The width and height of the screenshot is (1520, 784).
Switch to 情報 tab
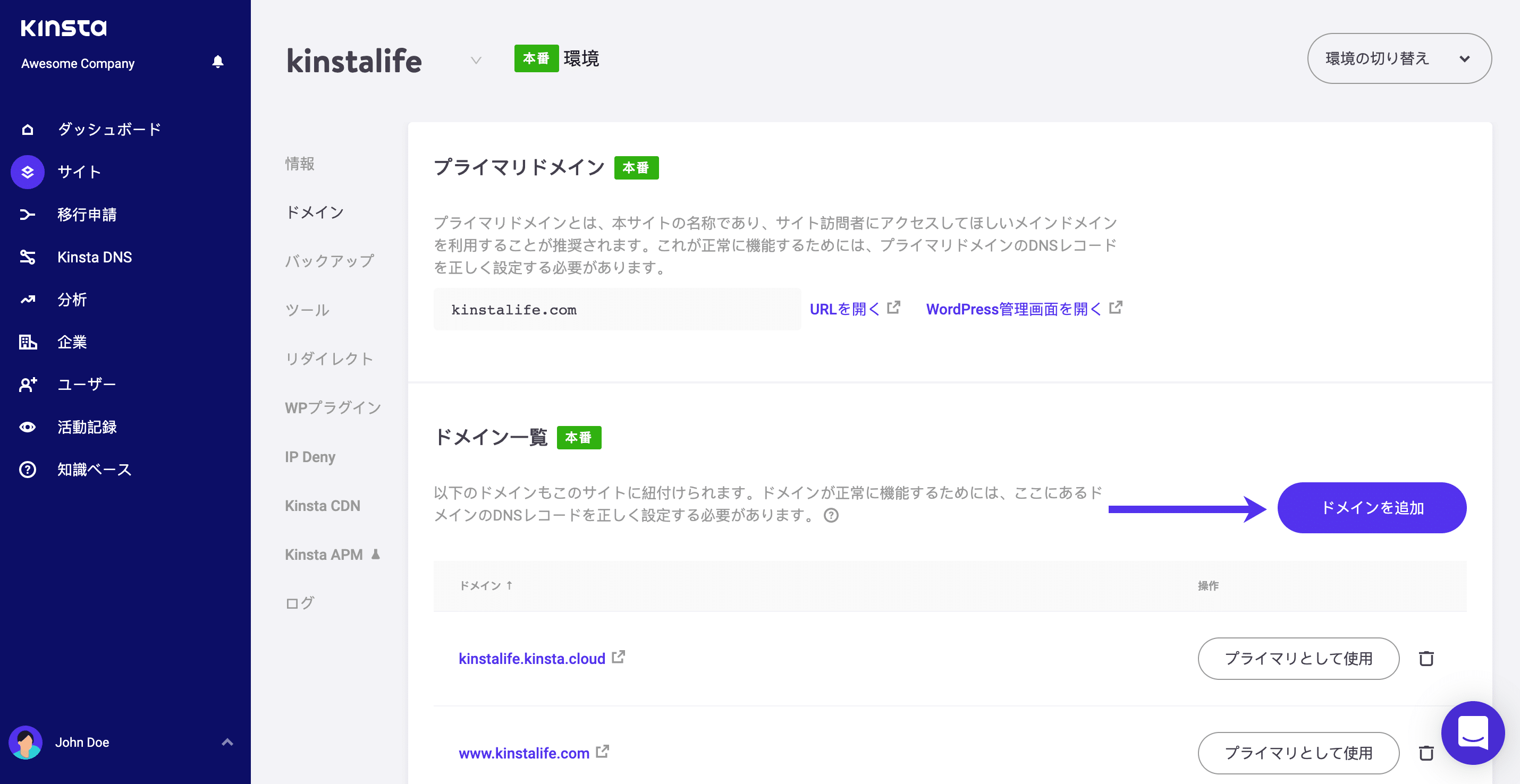pos(300,164)
